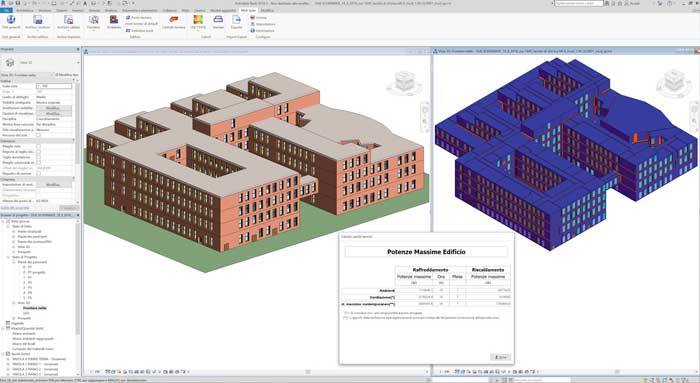Click Modifica for Impostazioni di rendering row
Image resolution: width=700 pixels, height=383 pixels.
53,184
